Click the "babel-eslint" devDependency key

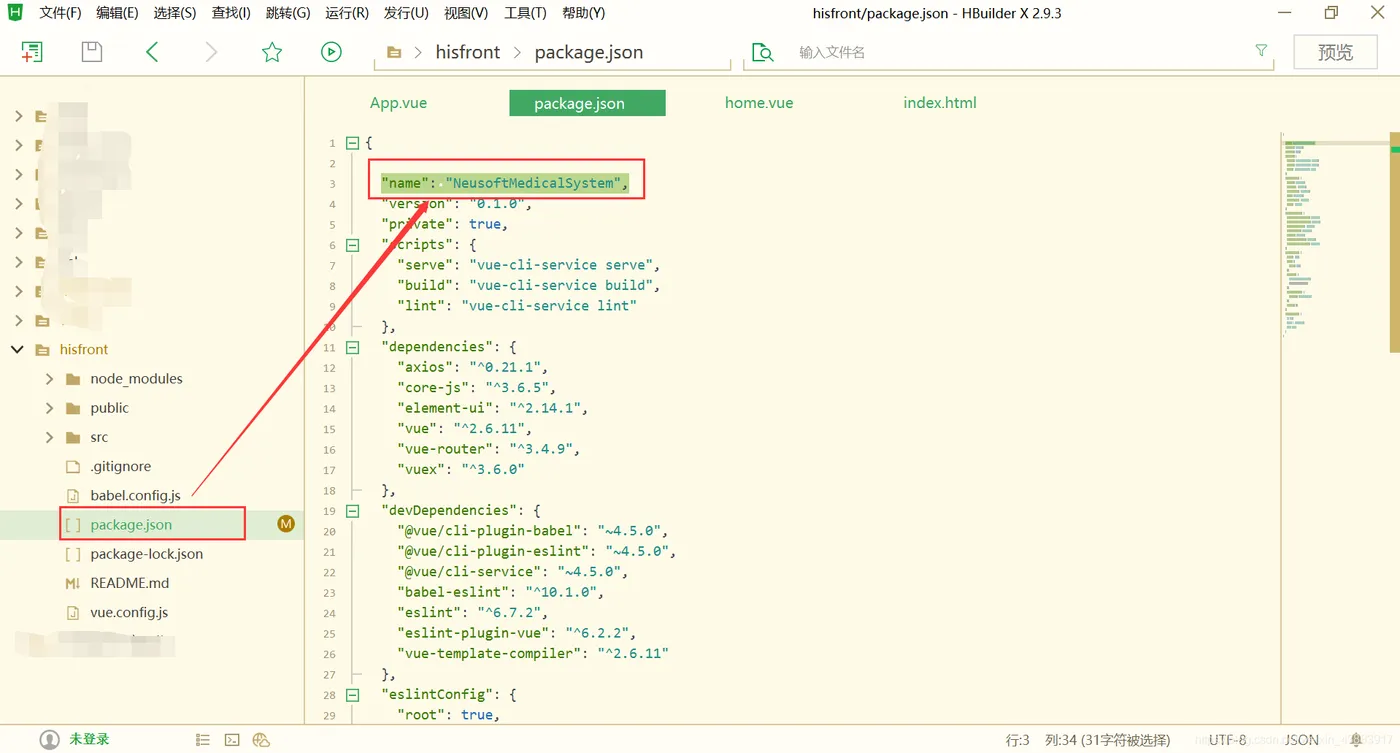coord(453,592)
